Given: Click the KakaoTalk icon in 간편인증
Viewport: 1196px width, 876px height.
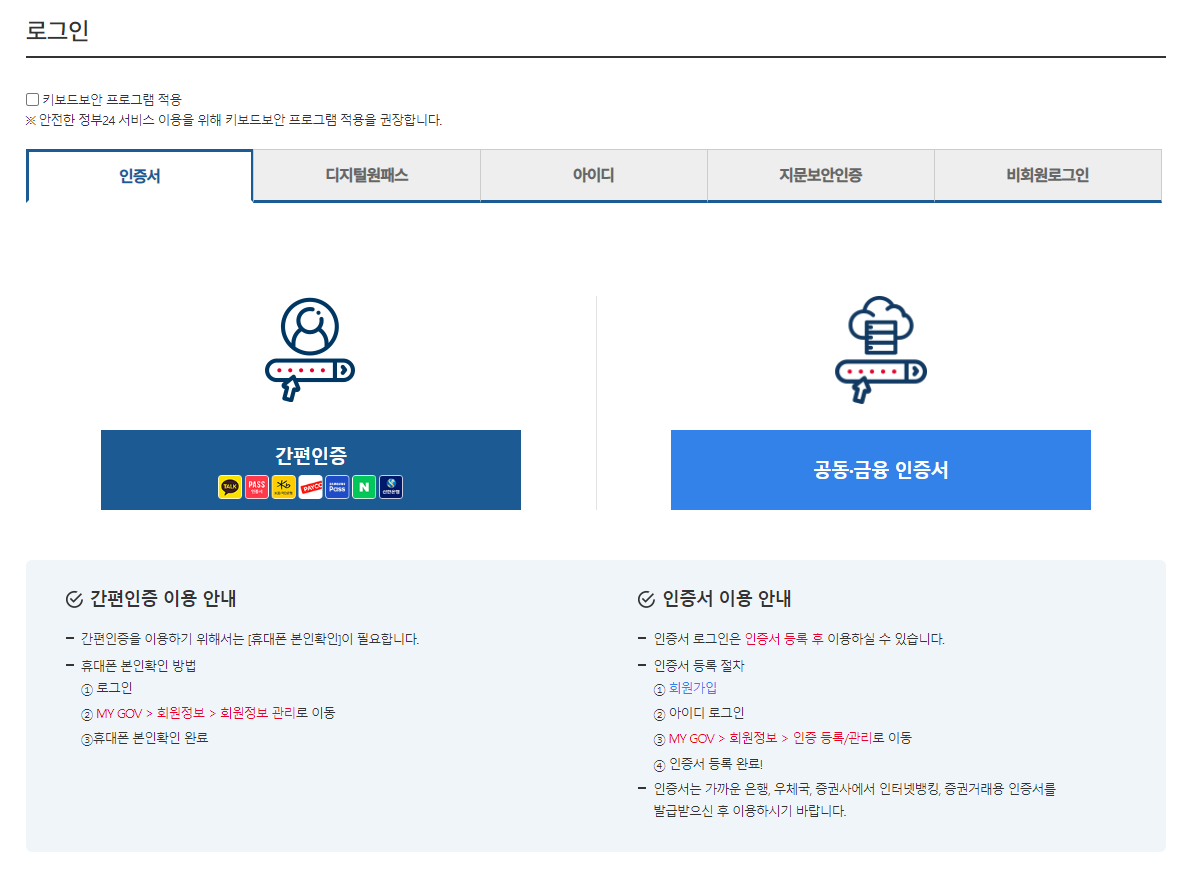Looking at the screenshot, I should pyautogui.click(x=230, y=487).
